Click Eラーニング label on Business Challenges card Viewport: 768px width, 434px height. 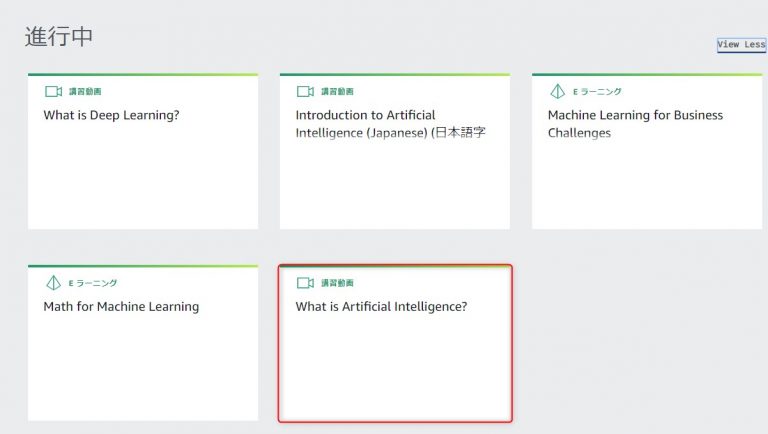[597, 92]
